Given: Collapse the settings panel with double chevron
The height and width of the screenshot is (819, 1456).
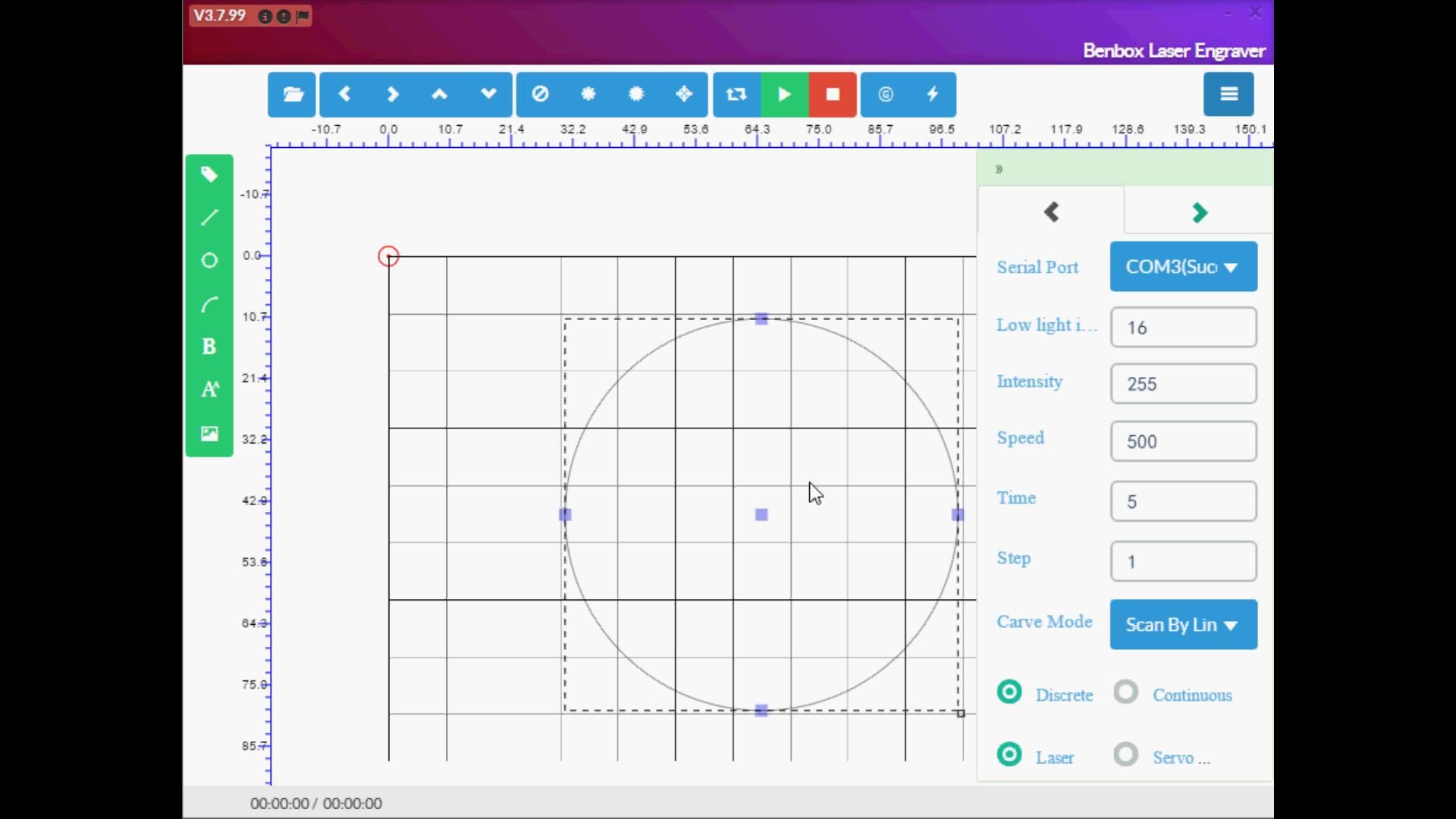Looking at the screenshot, I should (999, 169).
